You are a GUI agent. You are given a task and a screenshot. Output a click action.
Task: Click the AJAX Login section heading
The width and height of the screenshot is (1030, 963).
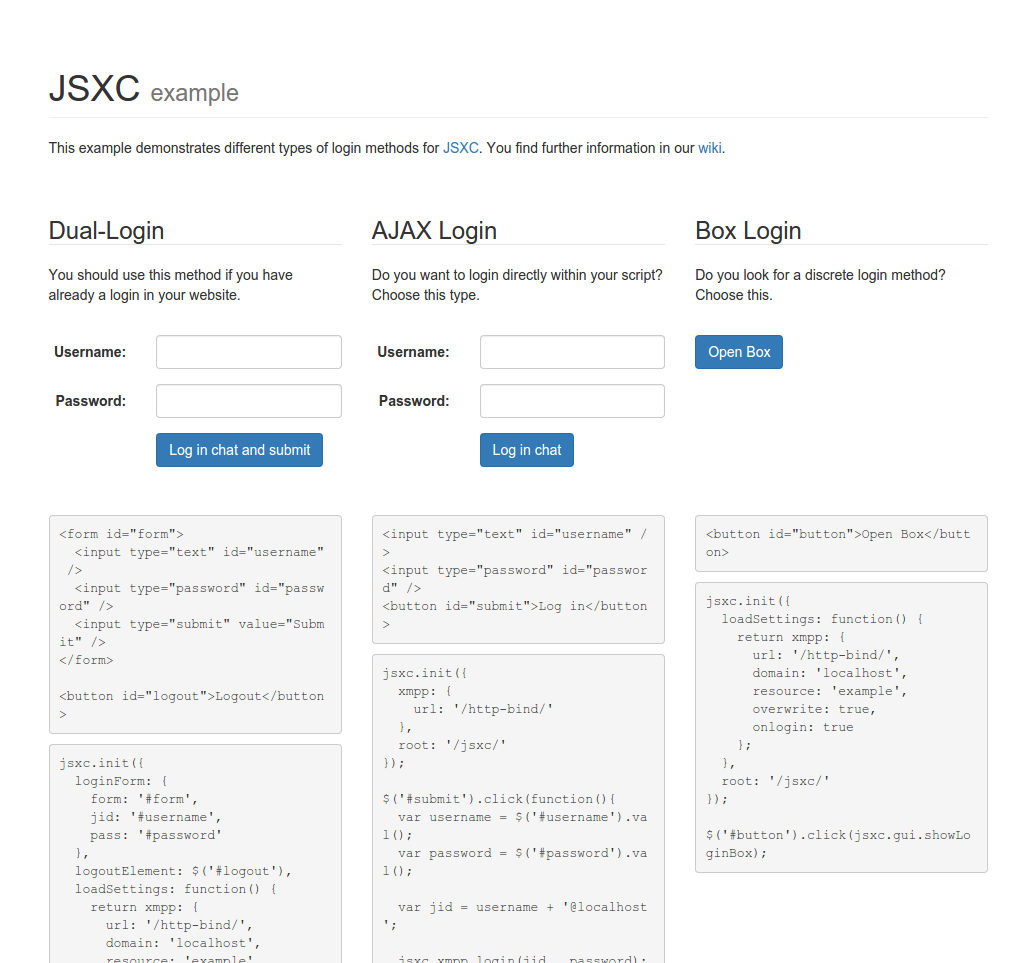click(434, 231)
